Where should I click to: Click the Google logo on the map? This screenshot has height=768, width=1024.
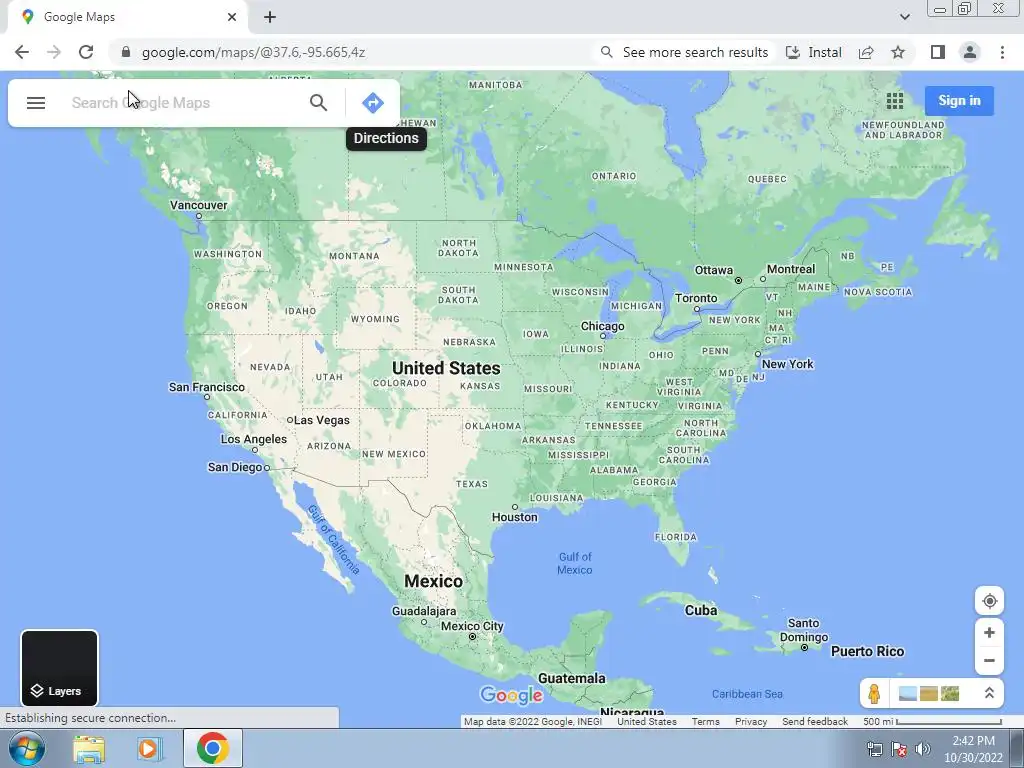(x=511, y=696)
